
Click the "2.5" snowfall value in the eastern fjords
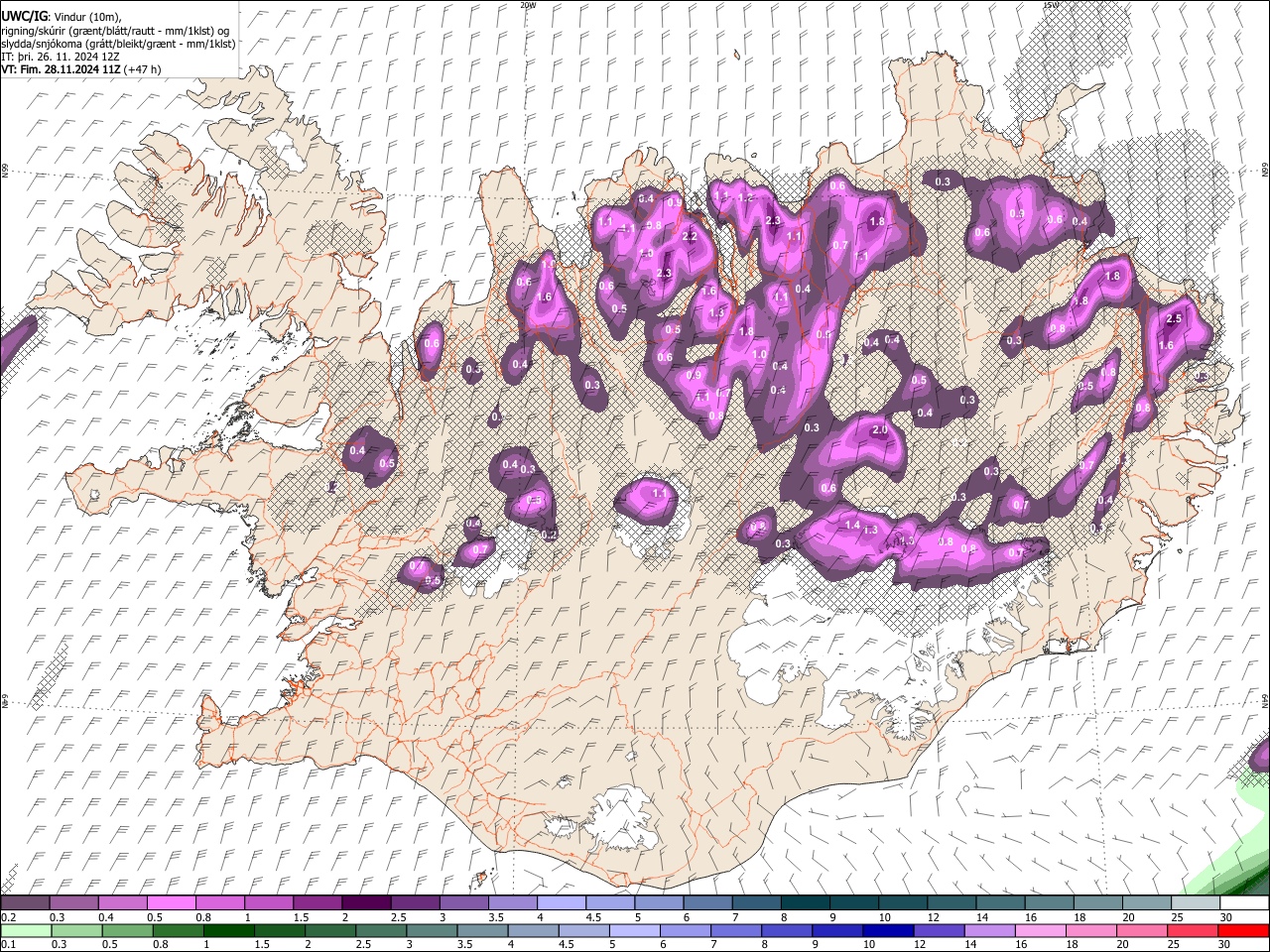click(1175, 319)
